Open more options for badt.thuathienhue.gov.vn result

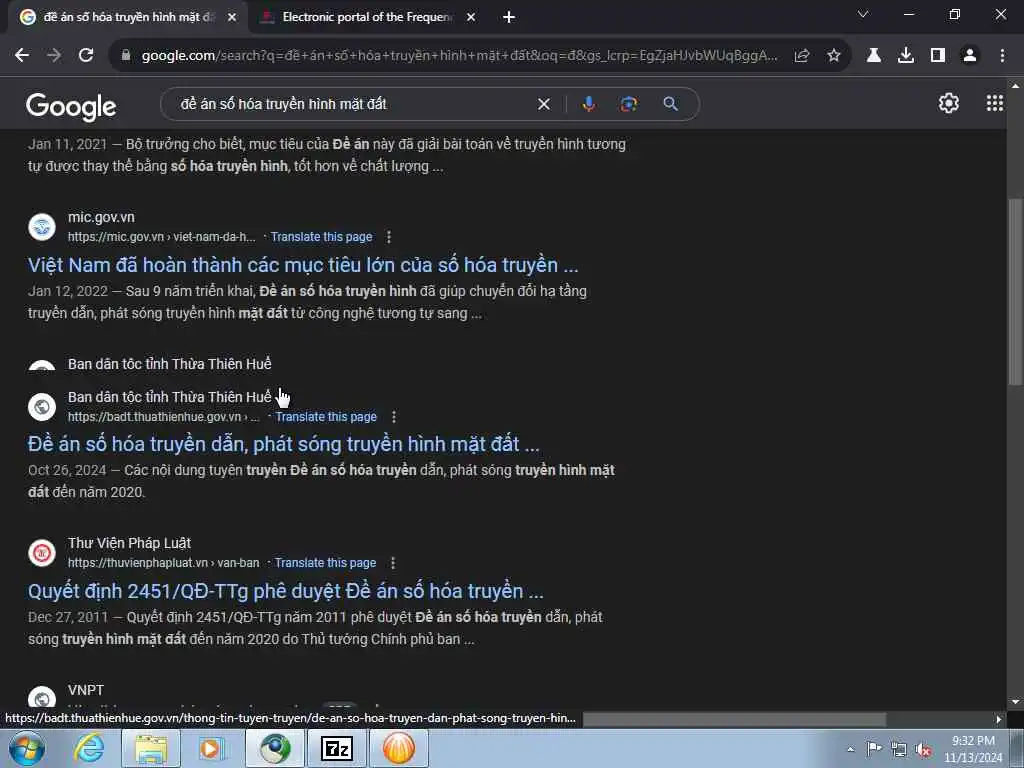393,417
